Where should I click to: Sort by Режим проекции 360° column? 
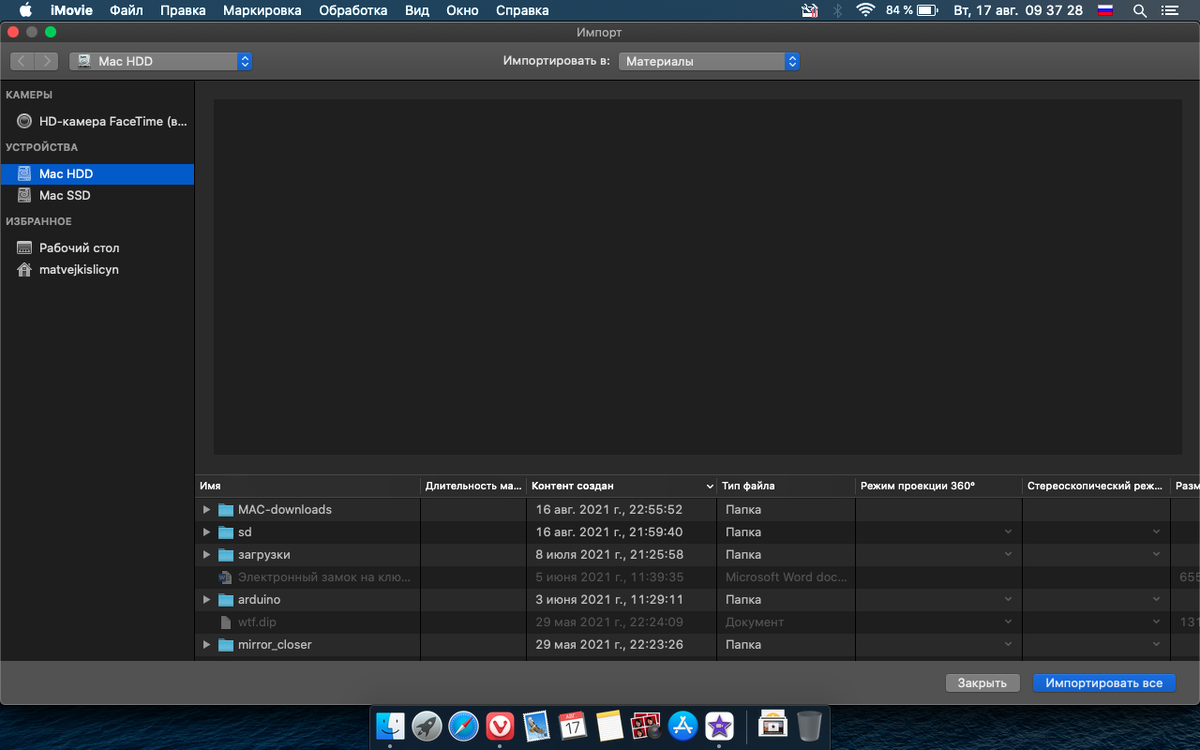(939, 486)
